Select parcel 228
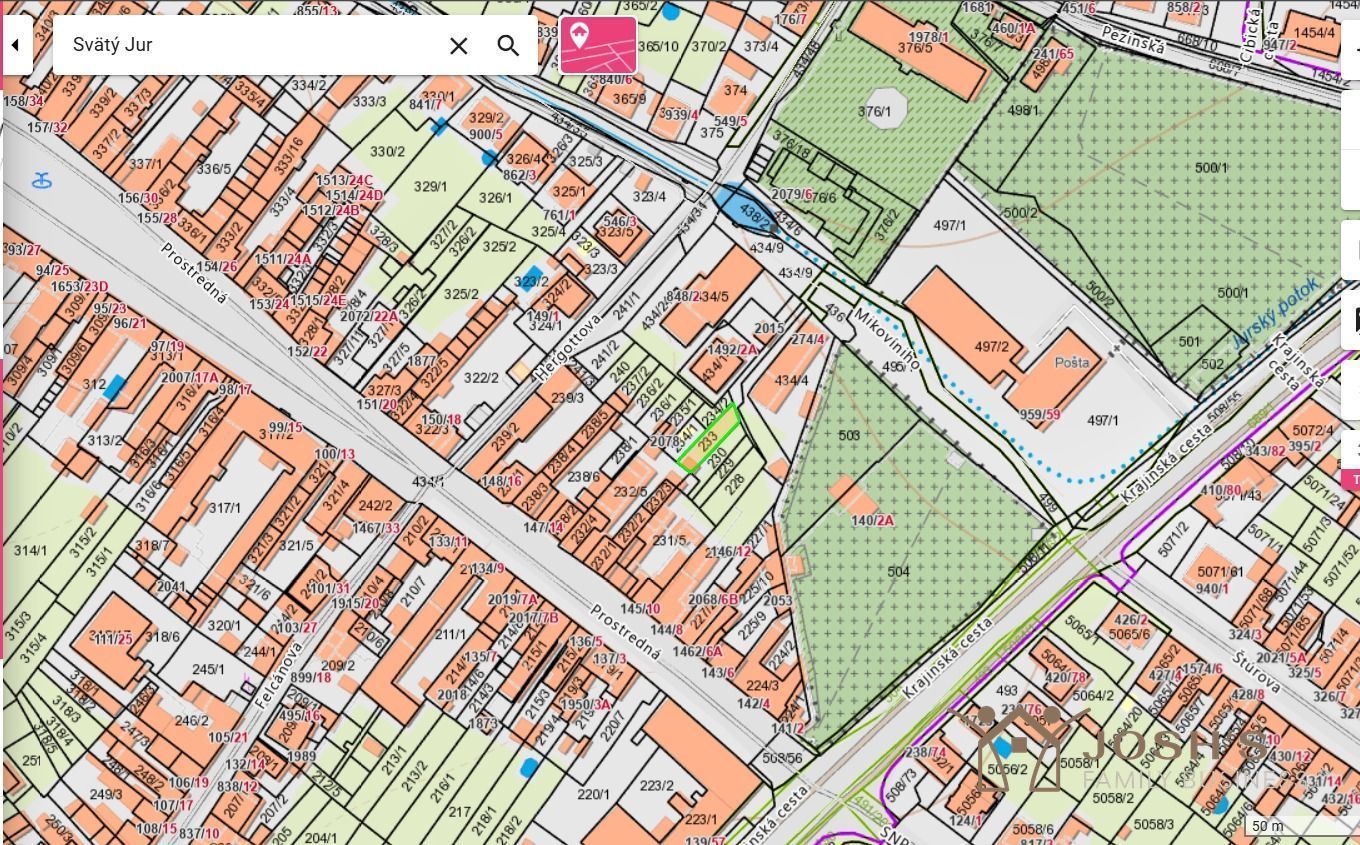Viewport: 1360px width, 845px height. click(x=734, y=483)
